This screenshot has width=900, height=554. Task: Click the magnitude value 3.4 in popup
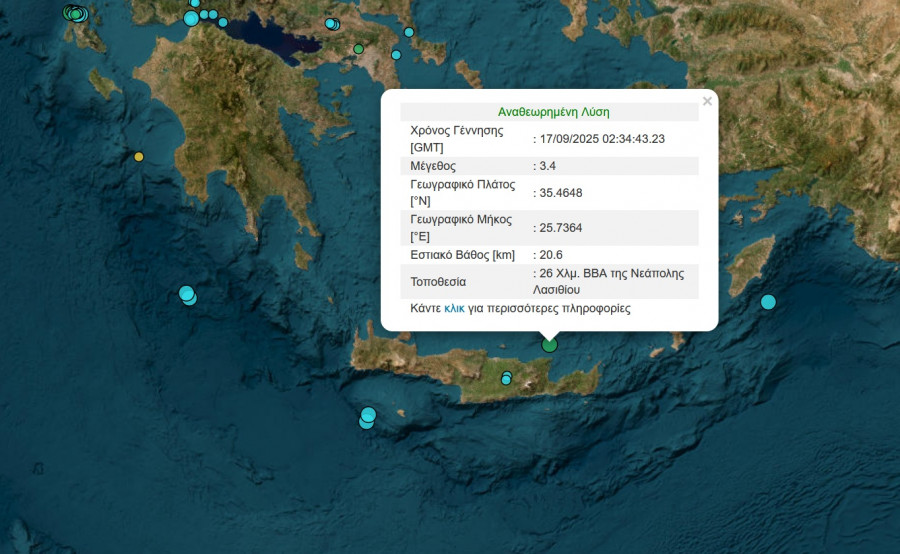click(548, 166)
